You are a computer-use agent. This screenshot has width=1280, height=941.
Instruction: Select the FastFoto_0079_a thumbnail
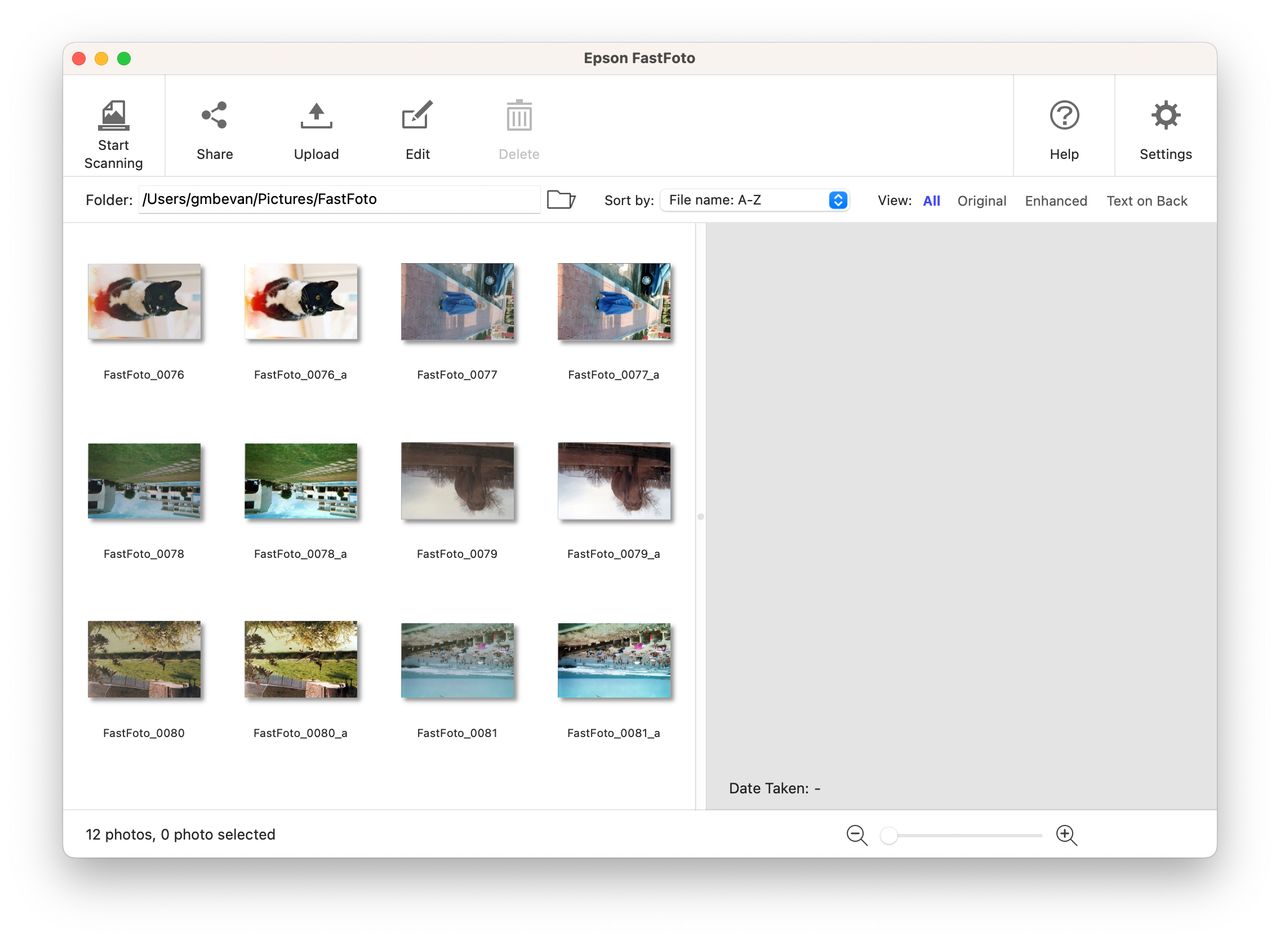point(614,481)
